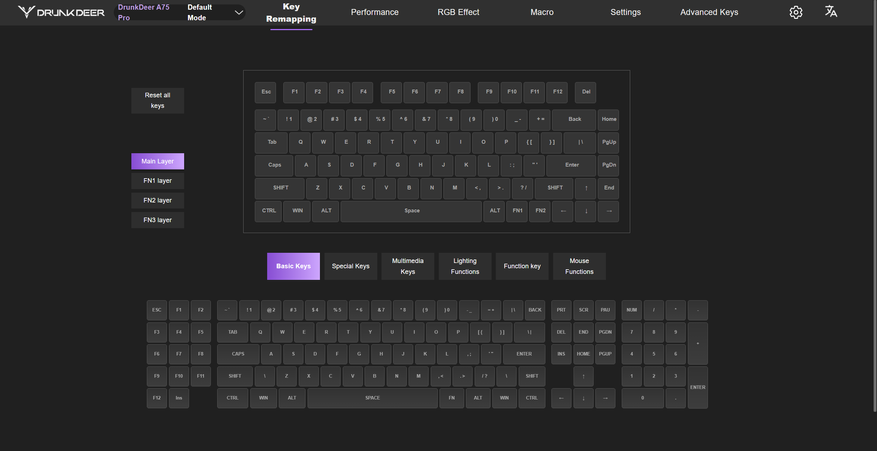
Task: Switch to FN3 layer
Action: (157, 220)
